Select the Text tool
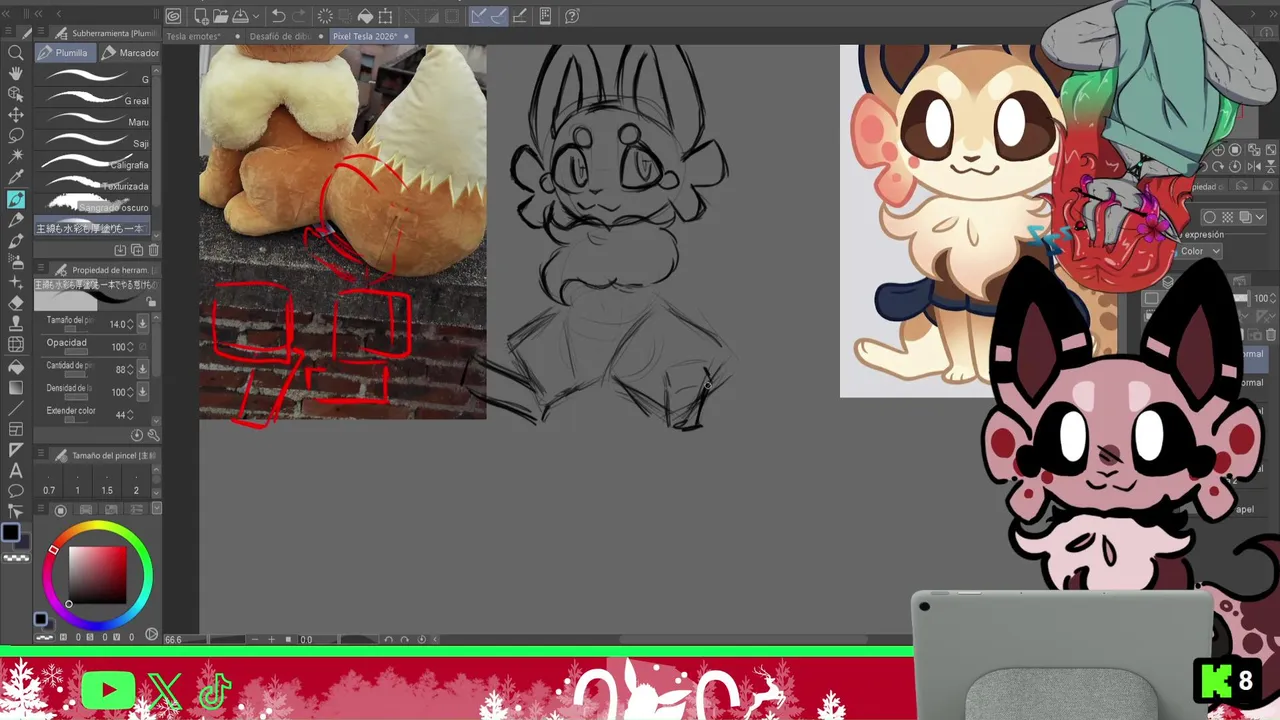The width and height of the screenshot is (1280, 720). (16, 470)
